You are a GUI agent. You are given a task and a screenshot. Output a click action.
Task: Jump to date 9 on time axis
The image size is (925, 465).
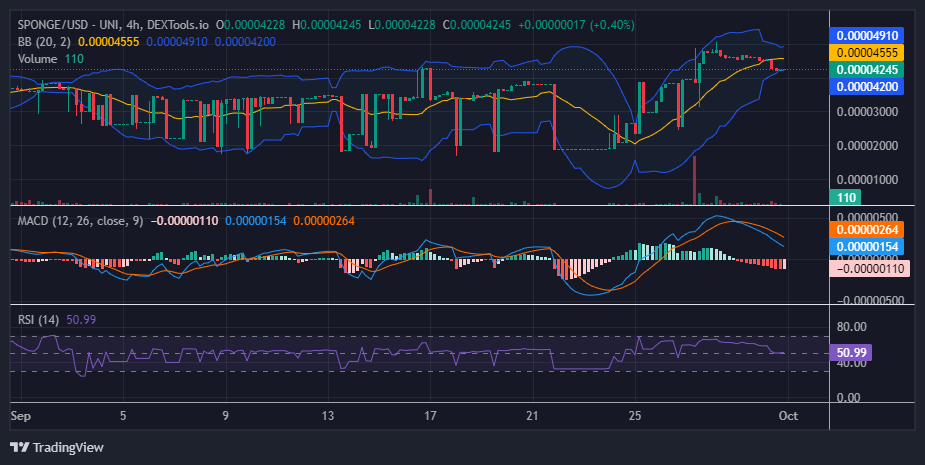[x=225, y=416]
